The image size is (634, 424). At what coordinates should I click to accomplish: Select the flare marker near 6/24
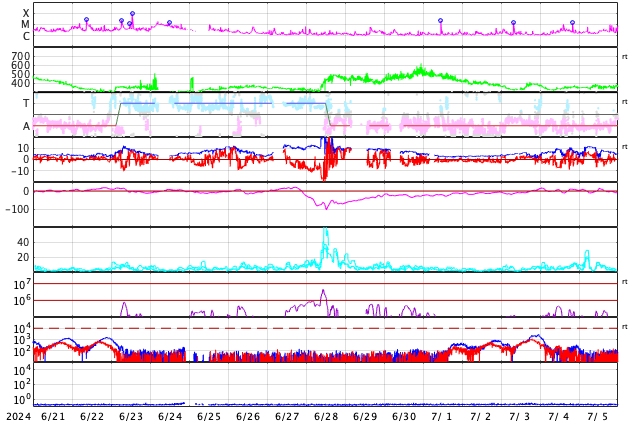tap(169, 23)
